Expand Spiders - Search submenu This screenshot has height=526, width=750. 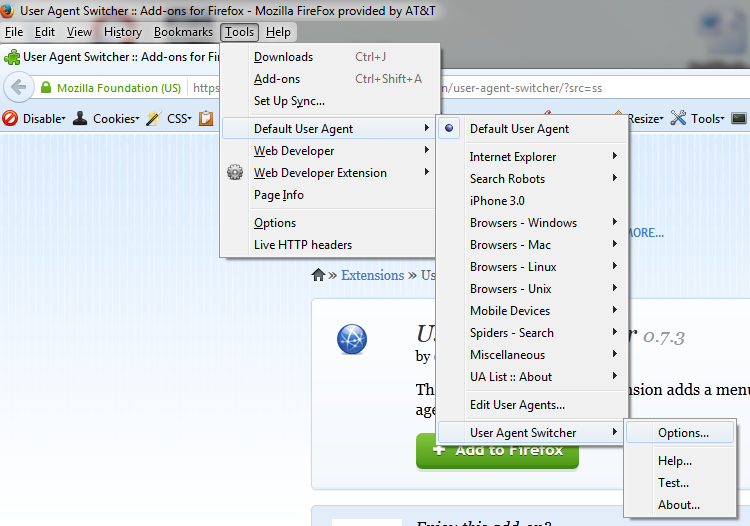point(532,332)
